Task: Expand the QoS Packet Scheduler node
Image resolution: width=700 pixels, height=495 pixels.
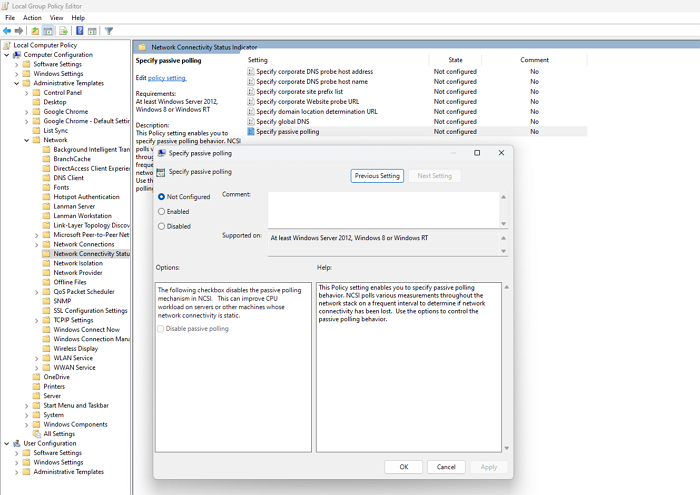Action: (x=37, y=292)
